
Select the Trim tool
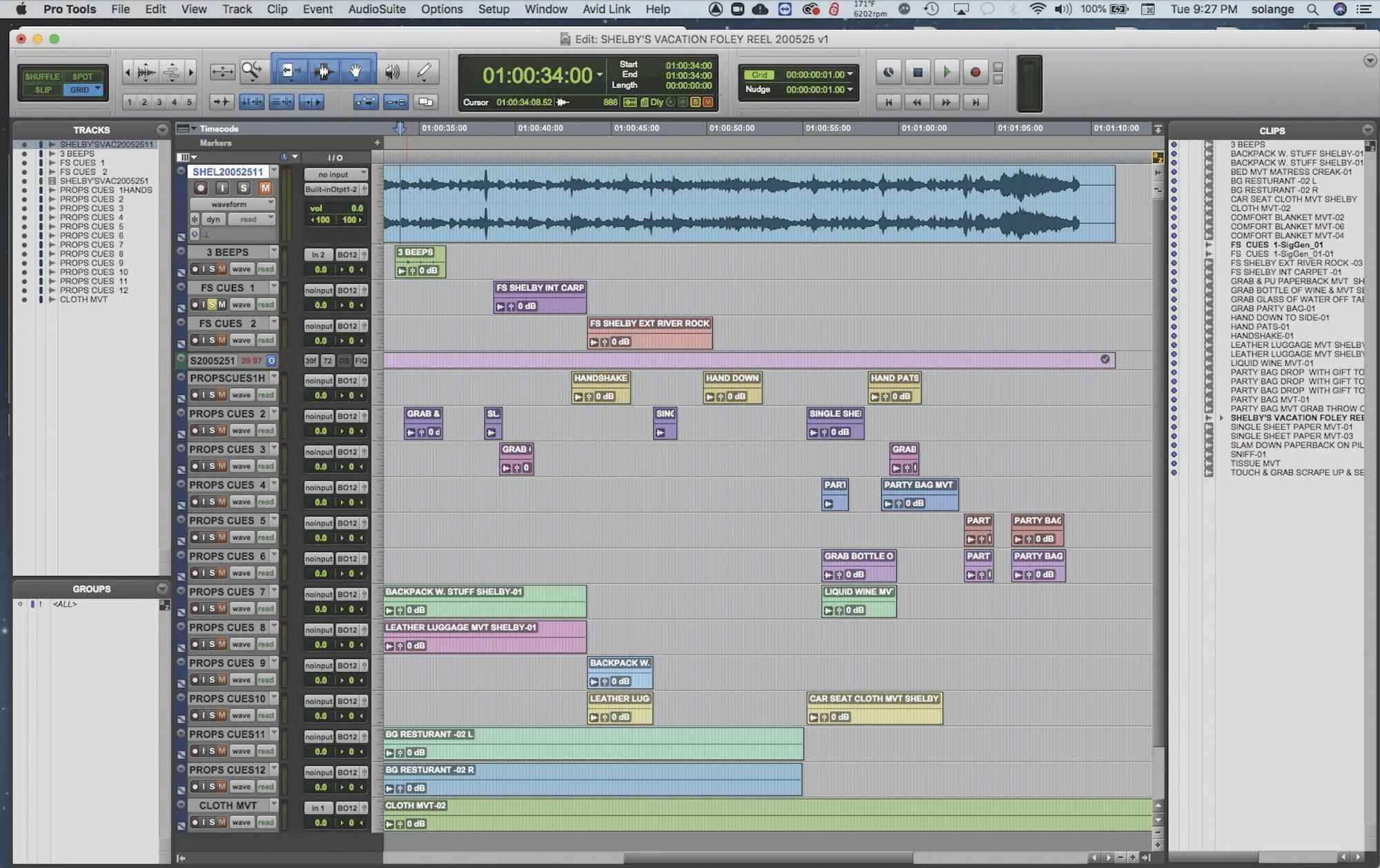coord(288,71)
